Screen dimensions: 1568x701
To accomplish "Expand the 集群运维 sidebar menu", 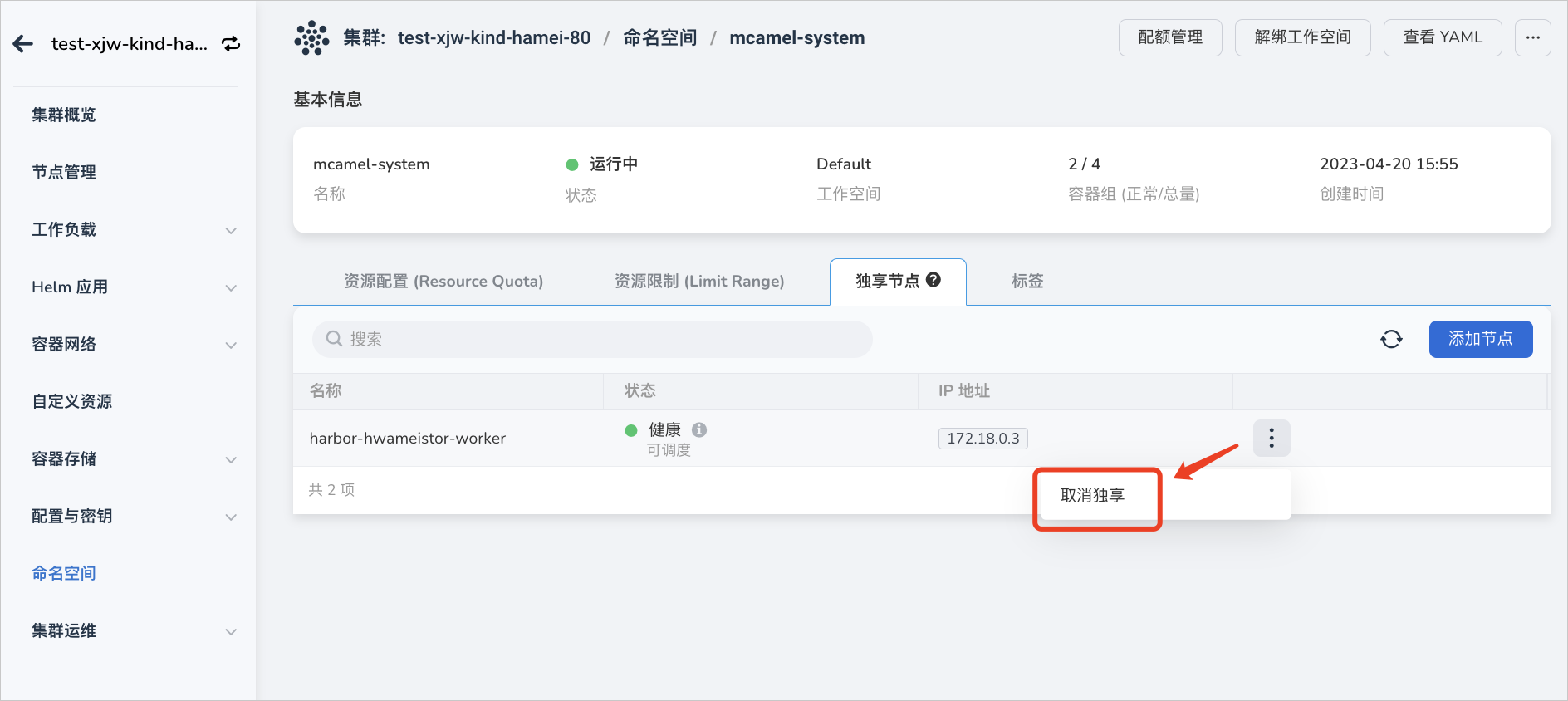I will point(231,631).
